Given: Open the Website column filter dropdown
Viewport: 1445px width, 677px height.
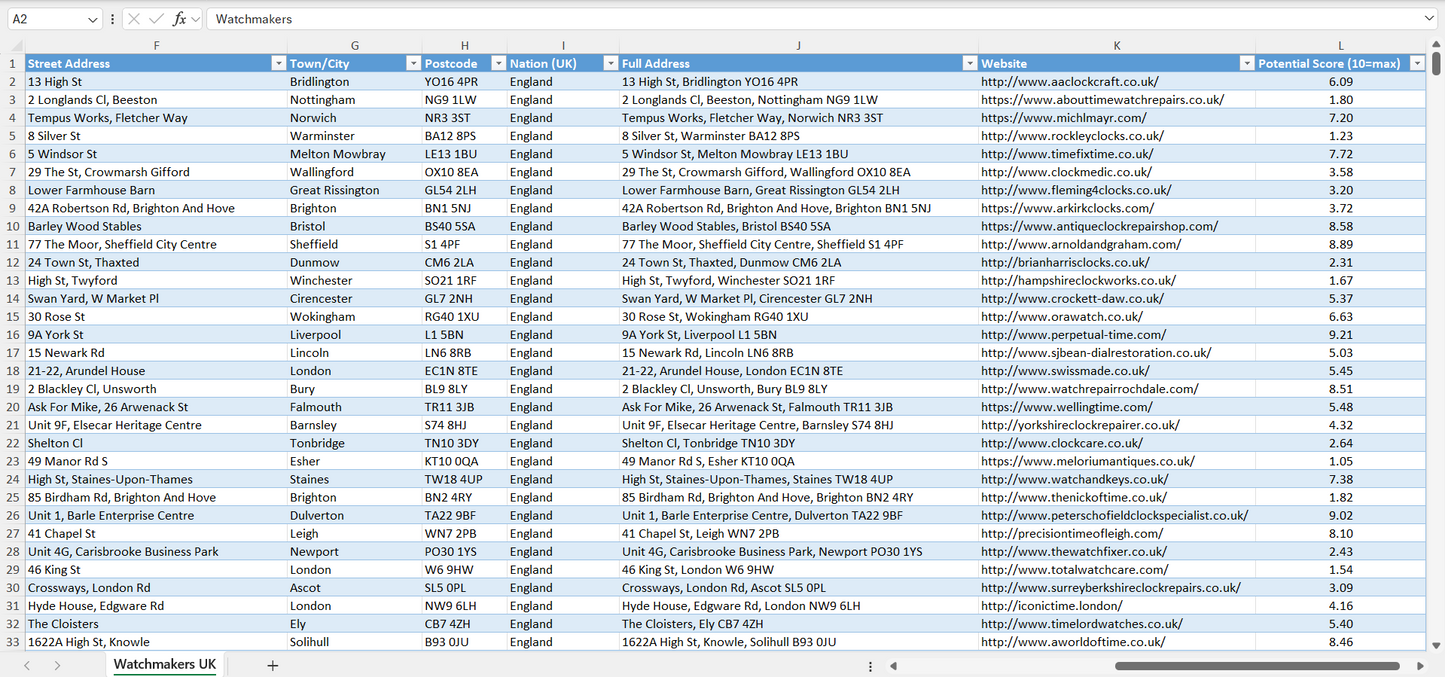Looking at the screenshot, I should point(1247,63).
